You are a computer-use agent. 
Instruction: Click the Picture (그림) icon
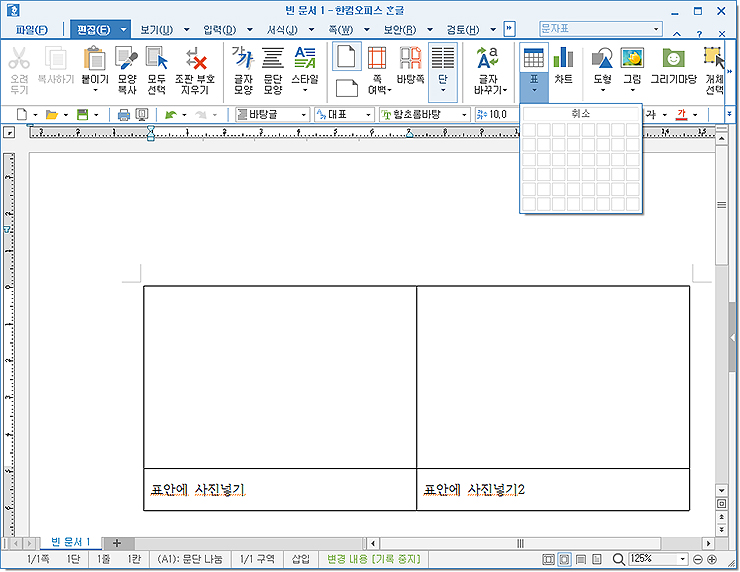(x=632, y=59)
